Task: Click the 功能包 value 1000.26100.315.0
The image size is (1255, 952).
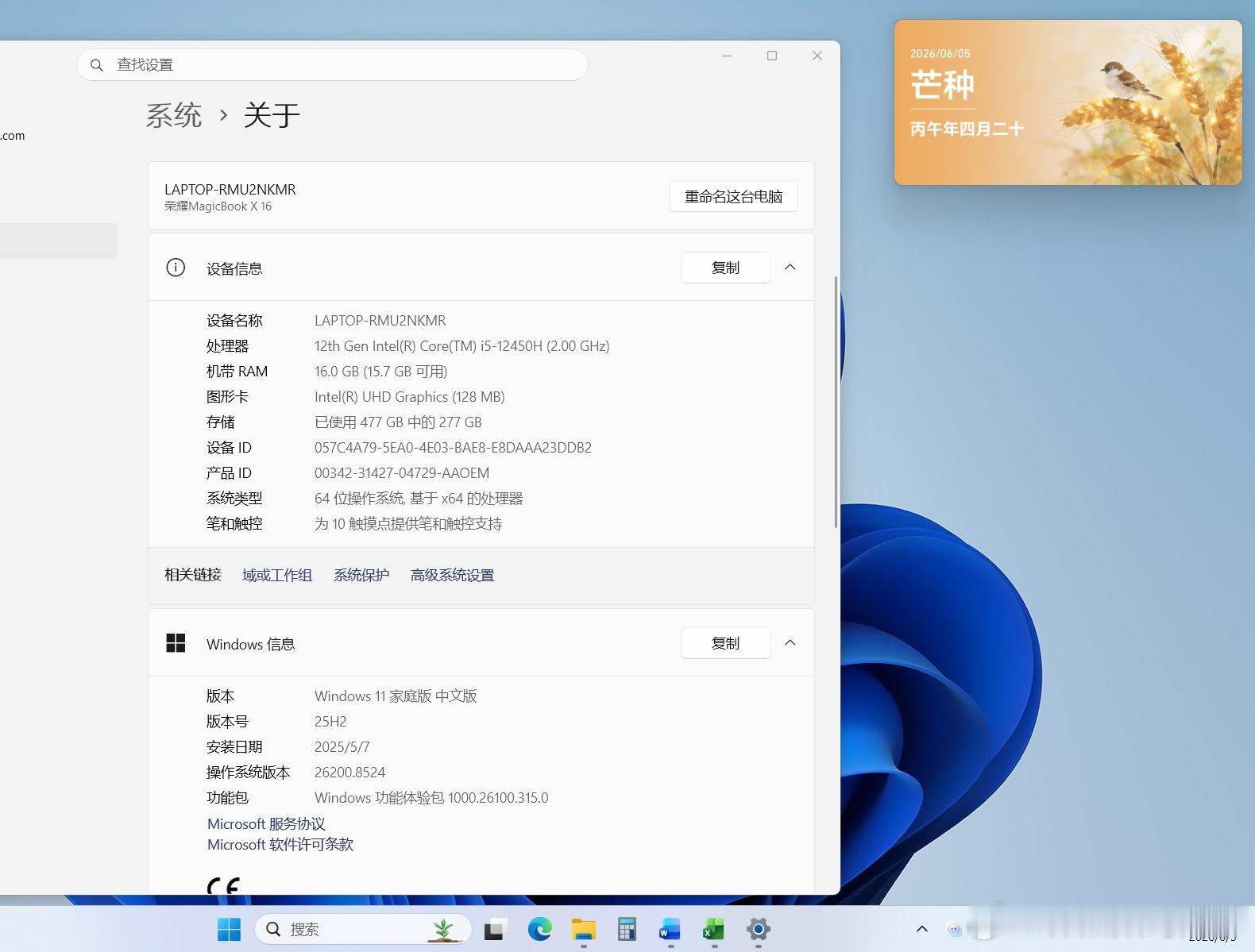Action: click(x=431, y=798)
